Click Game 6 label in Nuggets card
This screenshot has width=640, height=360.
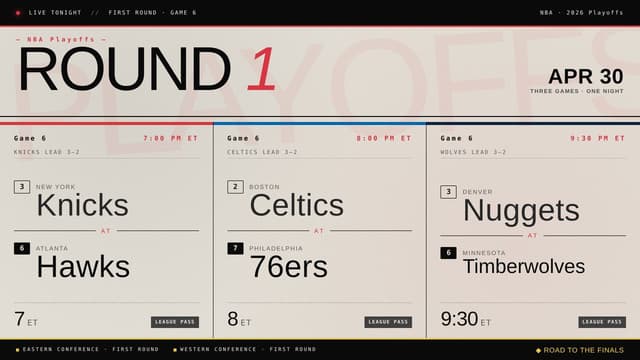[x=457, y=138]
